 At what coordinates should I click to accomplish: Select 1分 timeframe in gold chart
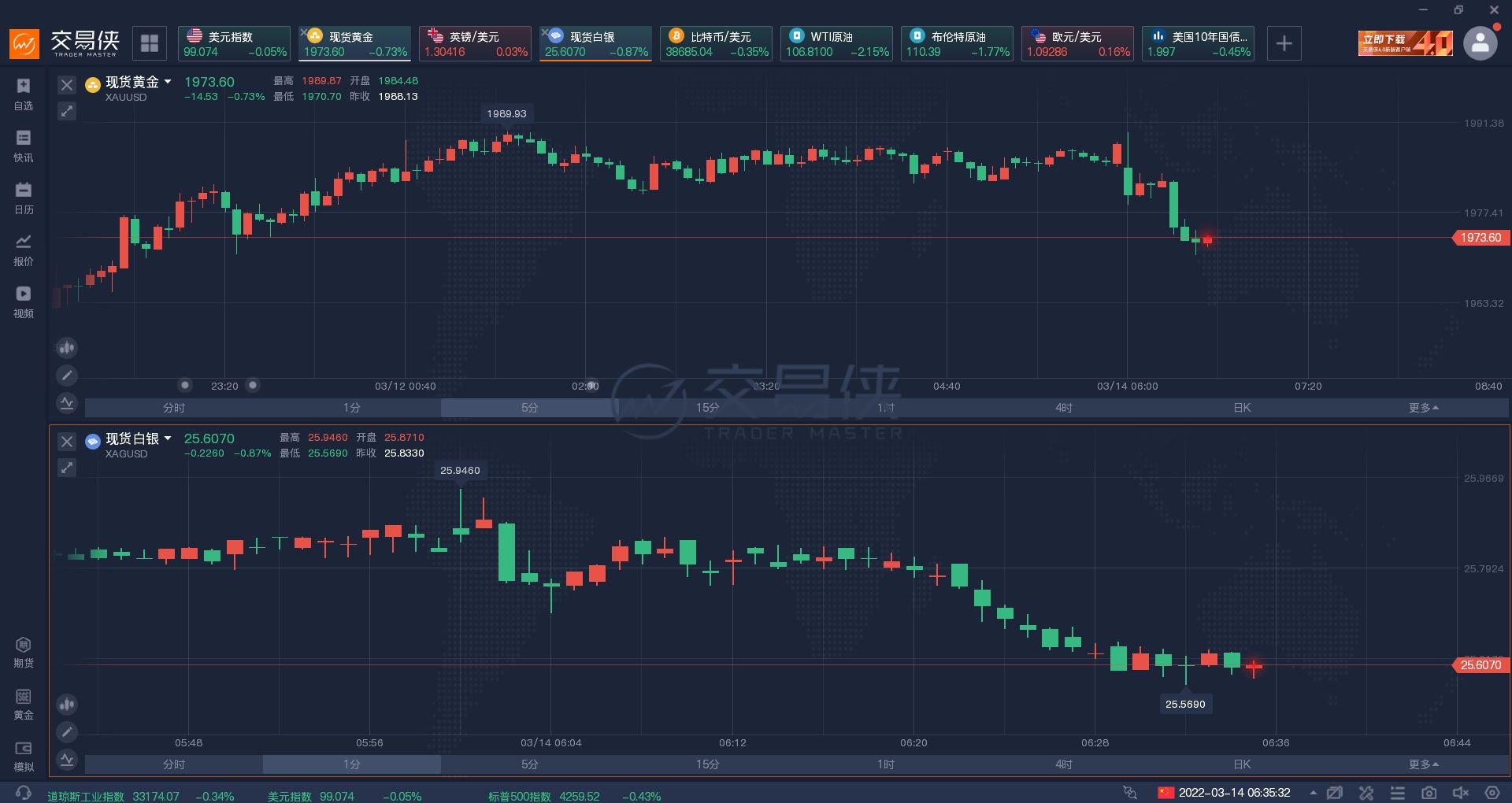pos(352,408)
